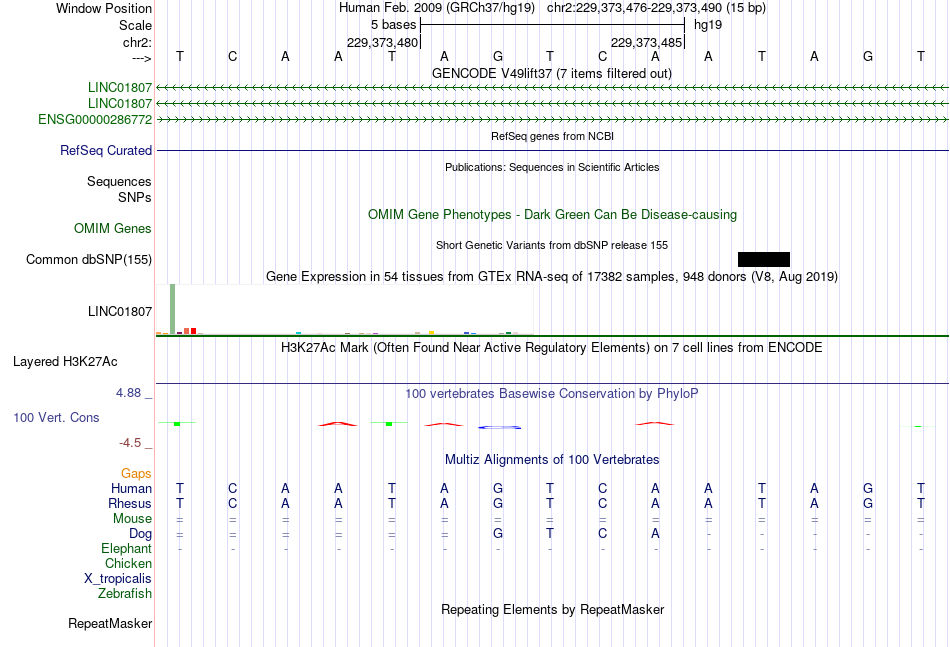Image resolution: width=950 pixels, height=647 pixels.
Task: Select the Human row label in alignment
Action: click(x=131, y=488)
